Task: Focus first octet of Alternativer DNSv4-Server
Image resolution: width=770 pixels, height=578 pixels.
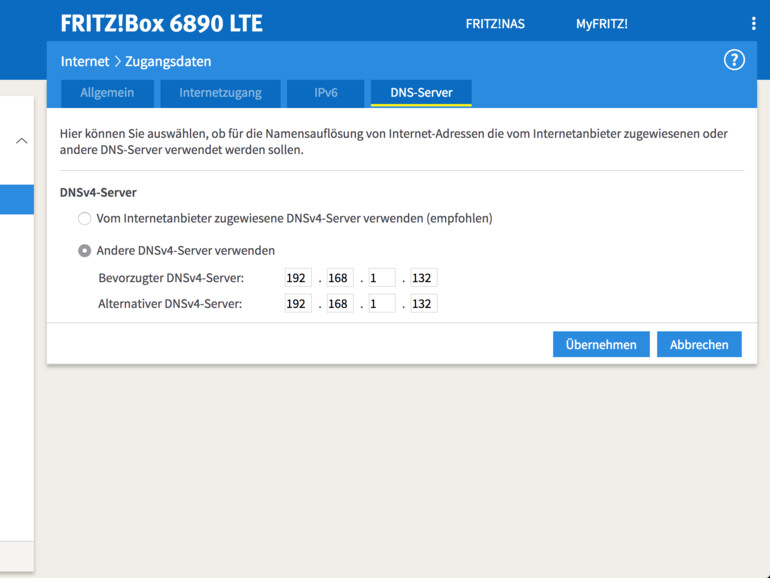Action: click(x=298, y=303)
